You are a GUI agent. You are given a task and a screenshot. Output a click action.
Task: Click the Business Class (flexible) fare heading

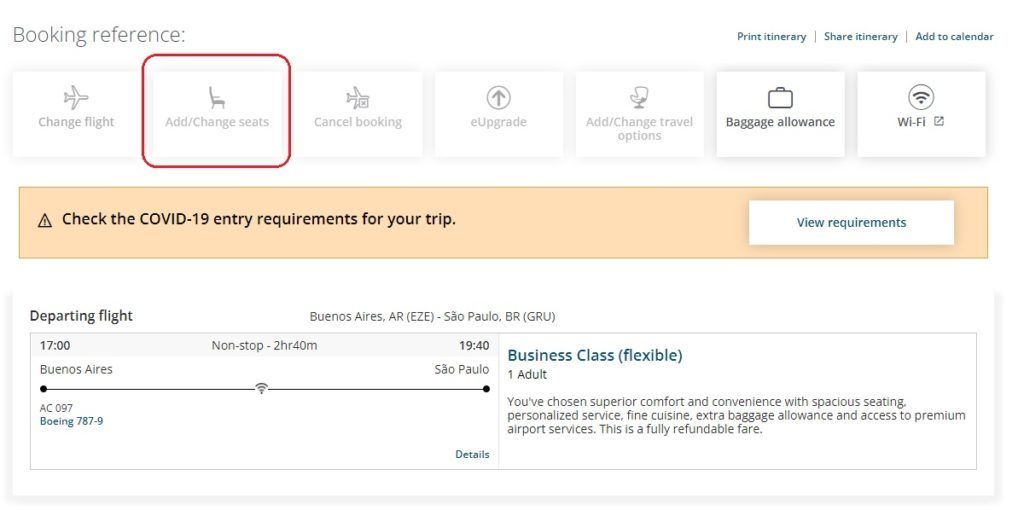point(594,355)
